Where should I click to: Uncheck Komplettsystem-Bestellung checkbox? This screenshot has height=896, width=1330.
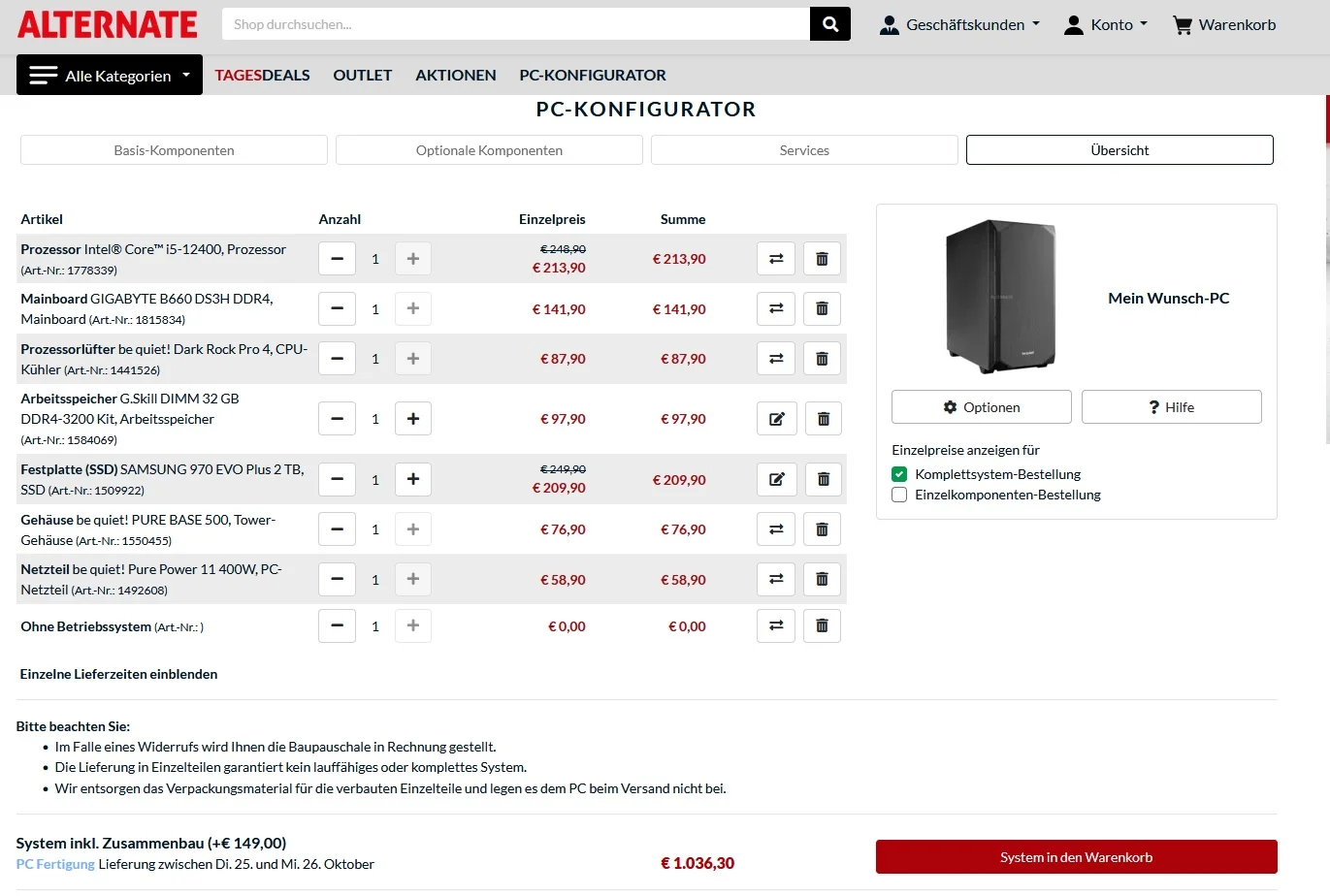899,474
